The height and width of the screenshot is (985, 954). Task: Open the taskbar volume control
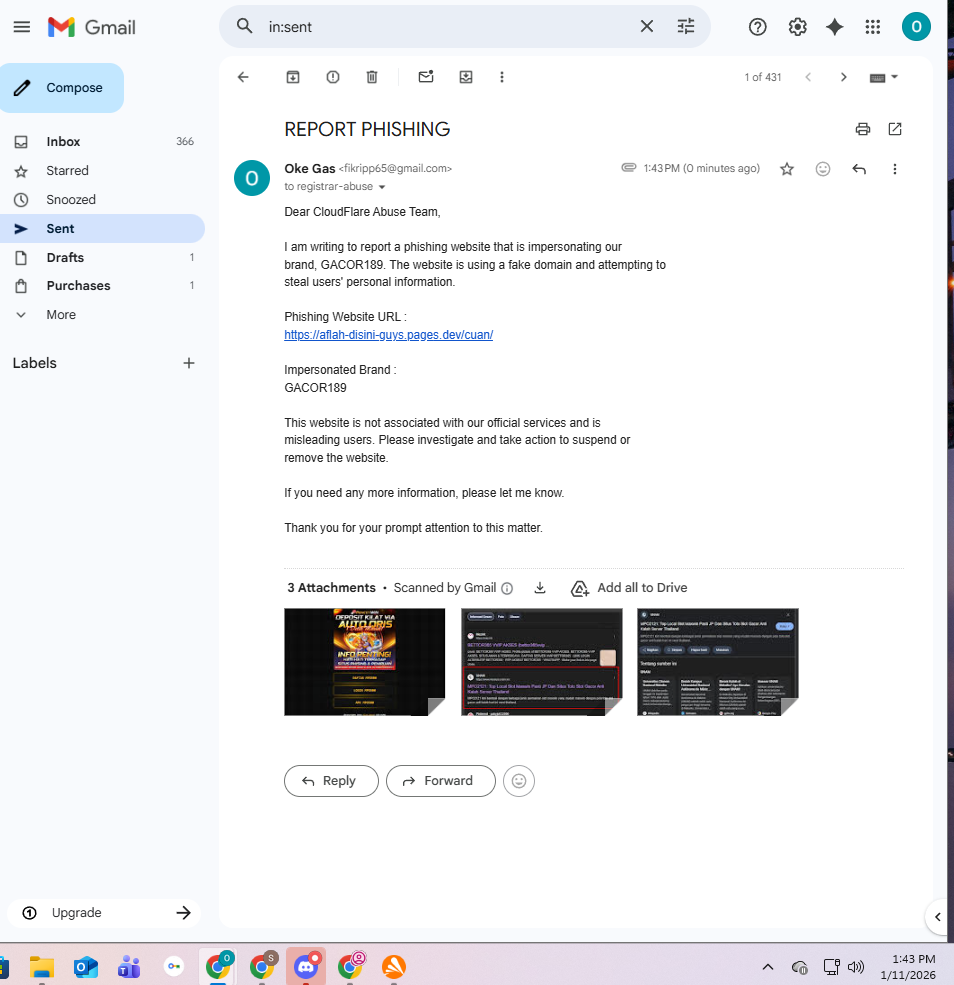coord(855,967)
